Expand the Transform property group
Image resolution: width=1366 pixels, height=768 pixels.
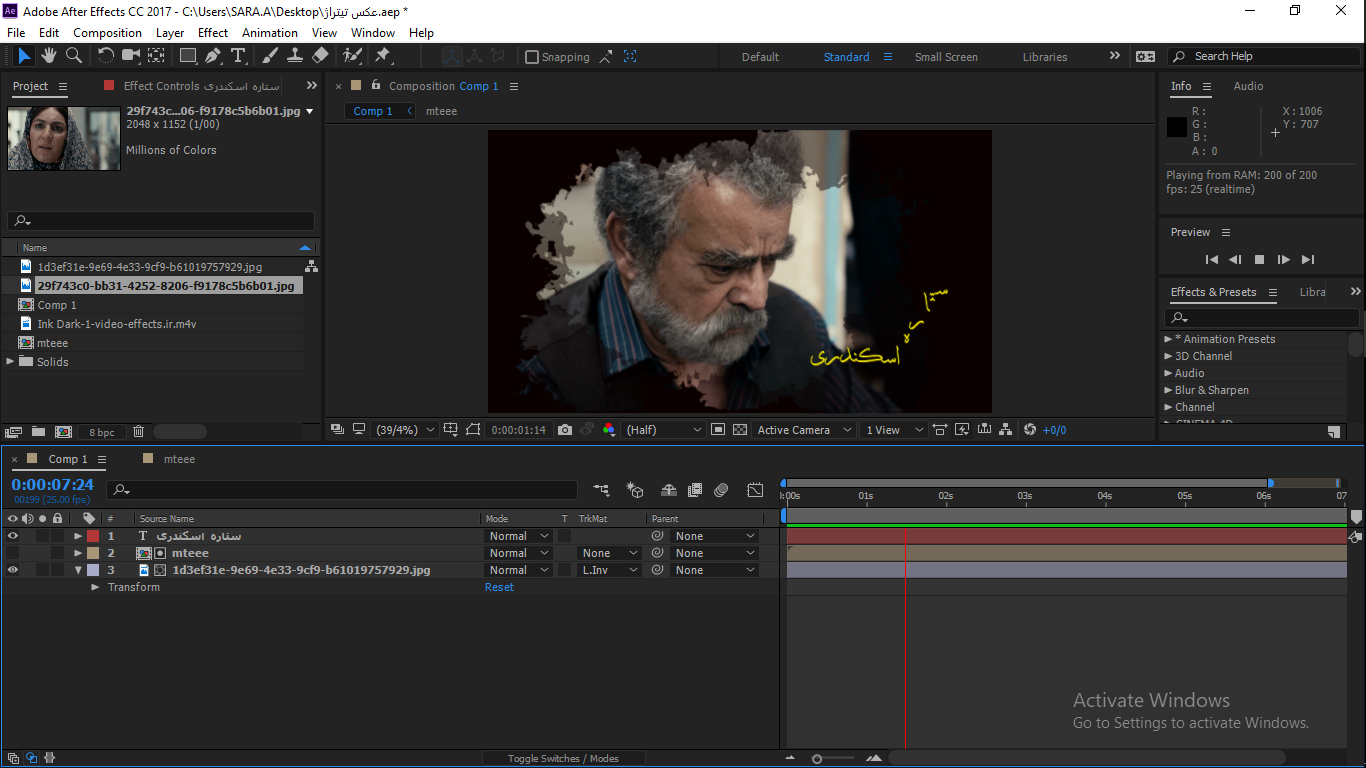click(x=96, y=587)
